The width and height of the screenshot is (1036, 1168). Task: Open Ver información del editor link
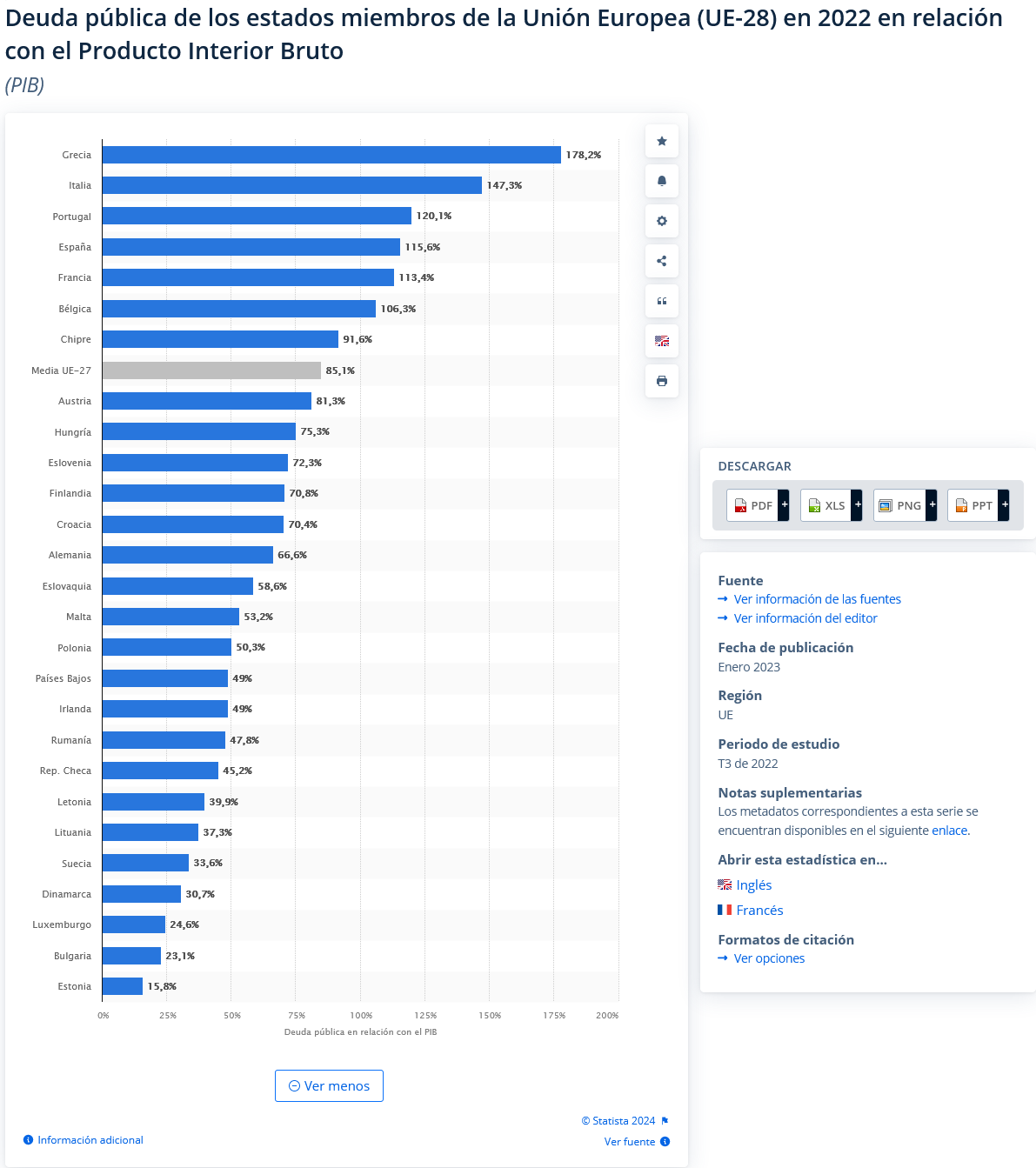click(x=805, y=618)
